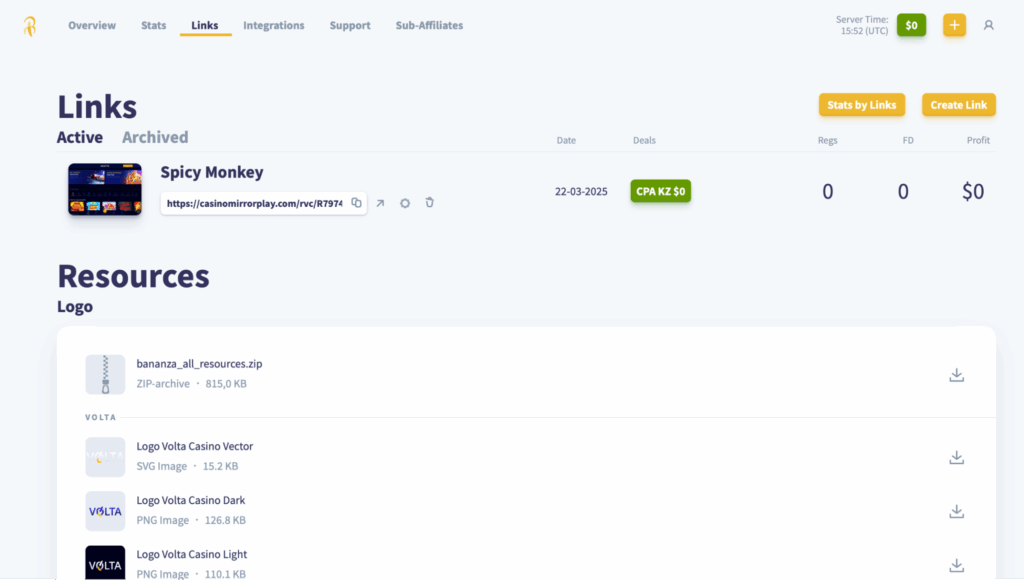Image resolution: width=1024 pixels, height=580 pixels.
Task: Download Logo Volta Casino Light
Action: (x=956, y=566)
